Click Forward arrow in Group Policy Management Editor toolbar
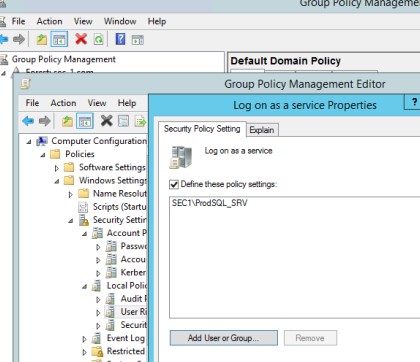The height and width of the screenshot is (362, 420). (x=45, y=121)
